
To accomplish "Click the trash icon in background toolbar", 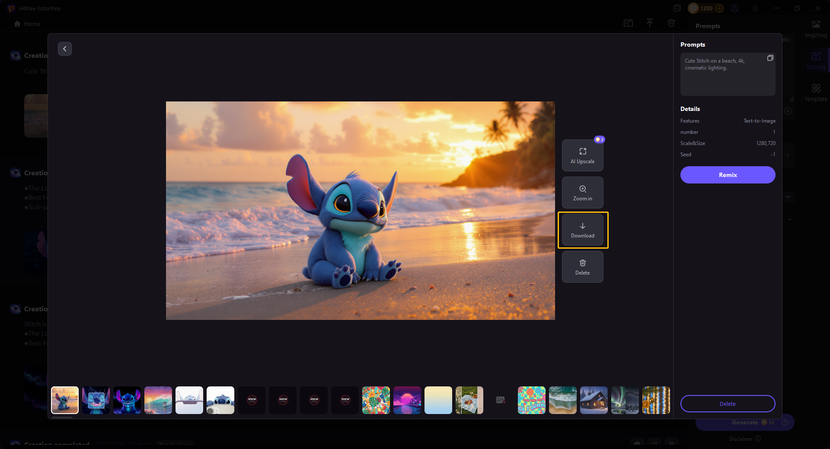I will tap(671, 23).
